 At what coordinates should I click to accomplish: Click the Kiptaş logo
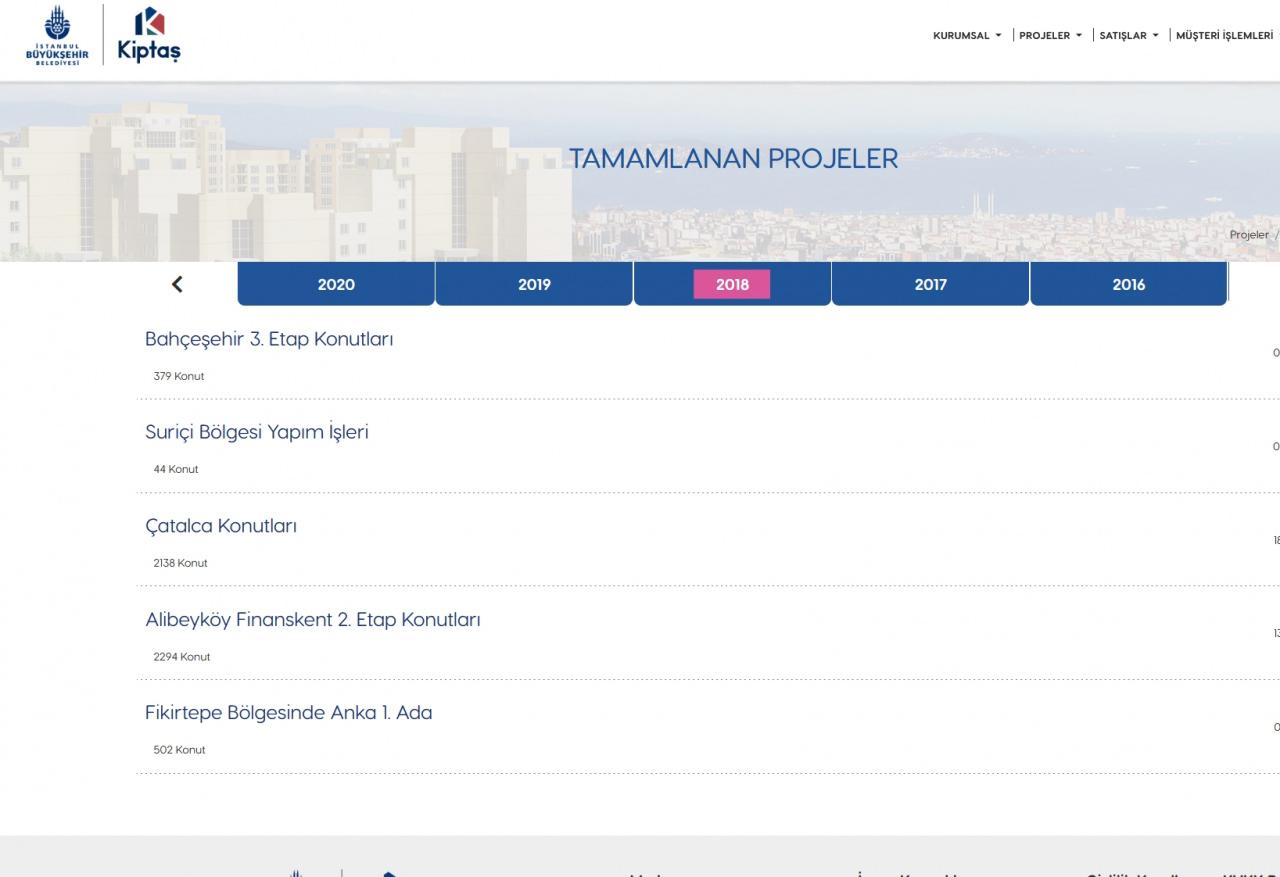coord(149,35)
